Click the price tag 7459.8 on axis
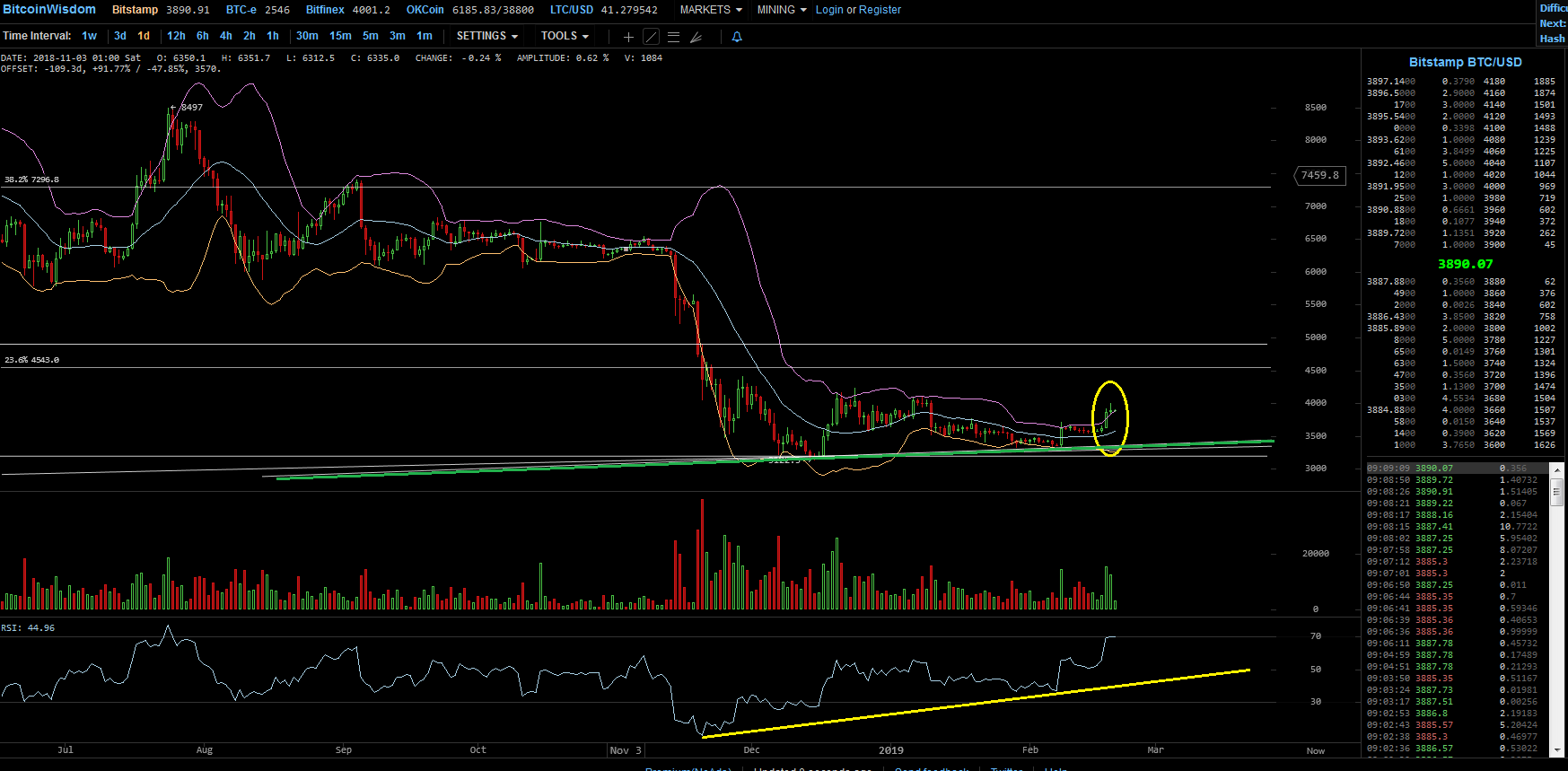This screenshot has width=1568, height=771. [x=1319, y=175]
